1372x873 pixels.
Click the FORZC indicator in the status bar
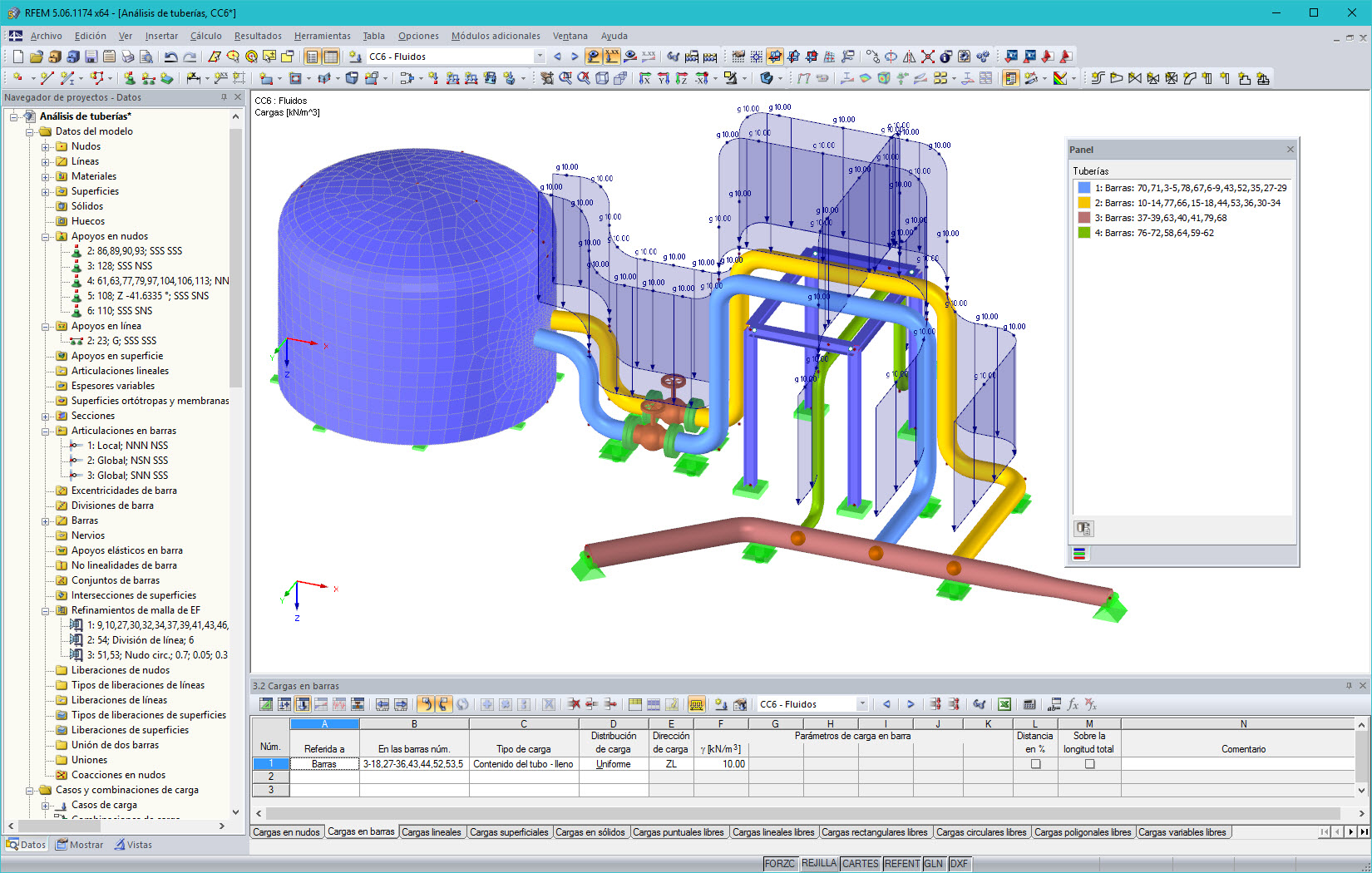[x=780, y=864]
